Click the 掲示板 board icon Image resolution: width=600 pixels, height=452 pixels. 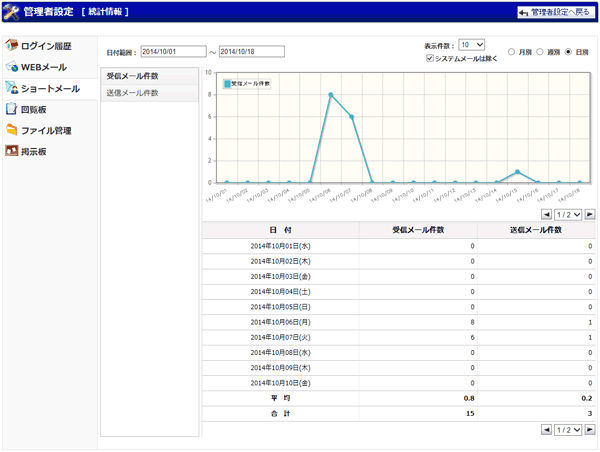click(11, 151)
